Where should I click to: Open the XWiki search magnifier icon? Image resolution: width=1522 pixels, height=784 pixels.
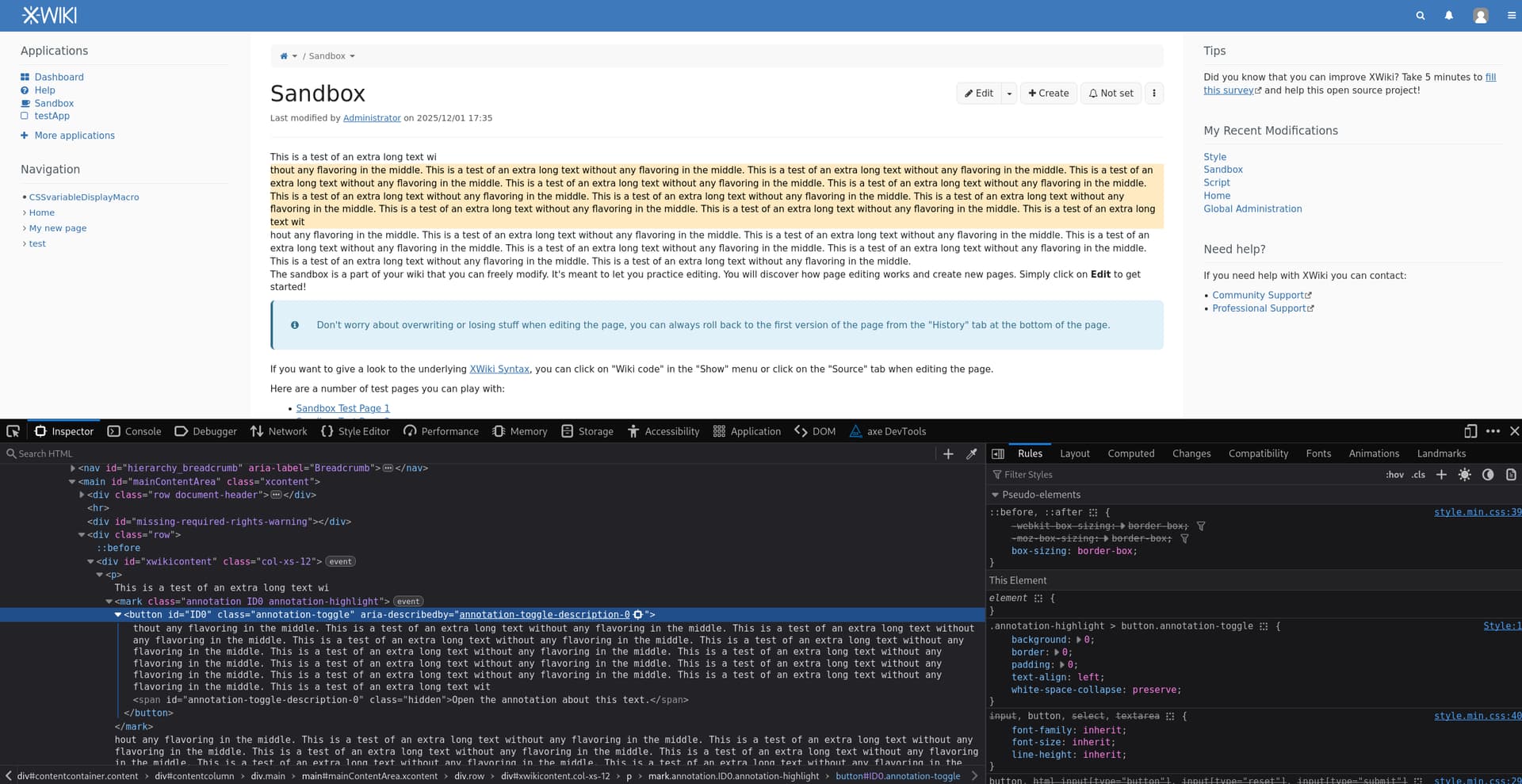[x=1420, y=16]
